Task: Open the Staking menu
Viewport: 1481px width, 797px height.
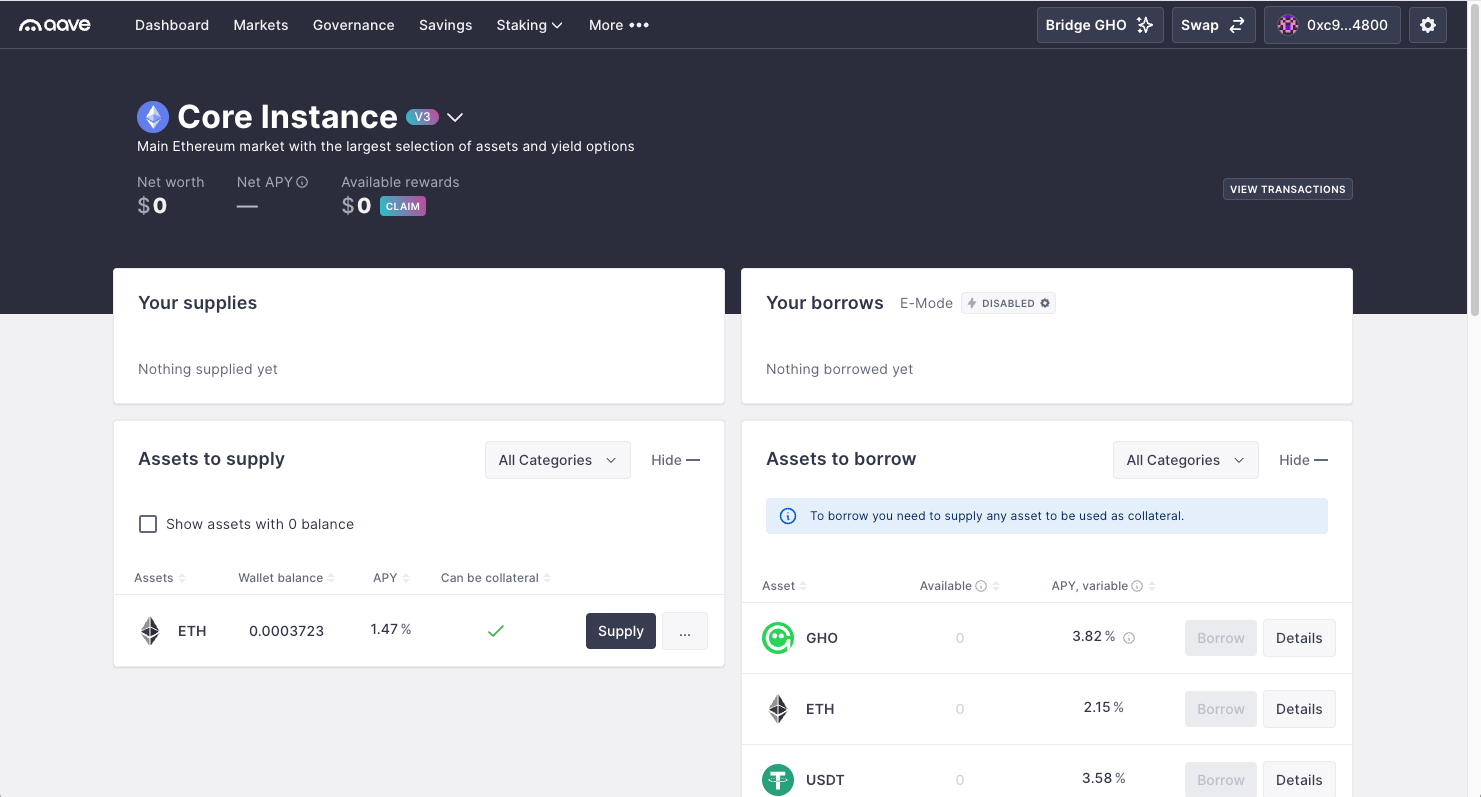Action: 529,25
